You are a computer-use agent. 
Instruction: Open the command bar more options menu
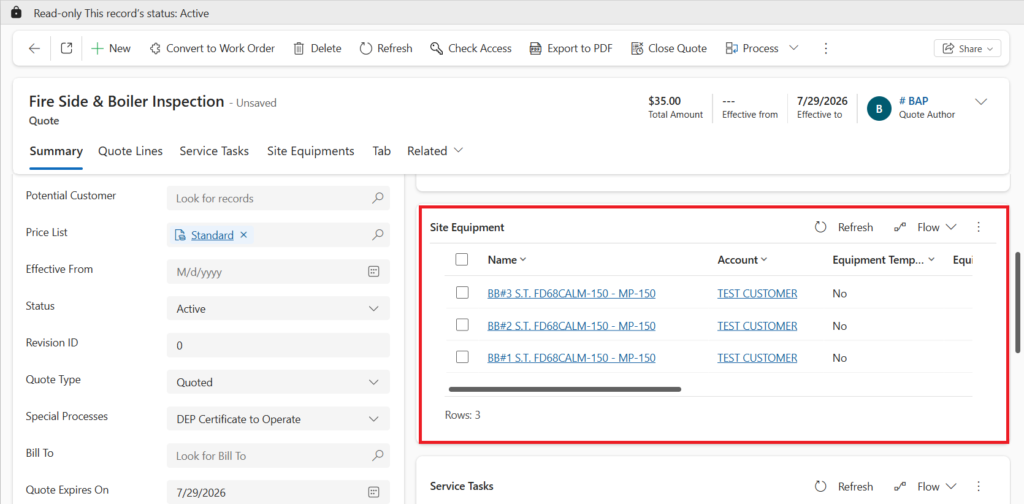pos(825,48)
